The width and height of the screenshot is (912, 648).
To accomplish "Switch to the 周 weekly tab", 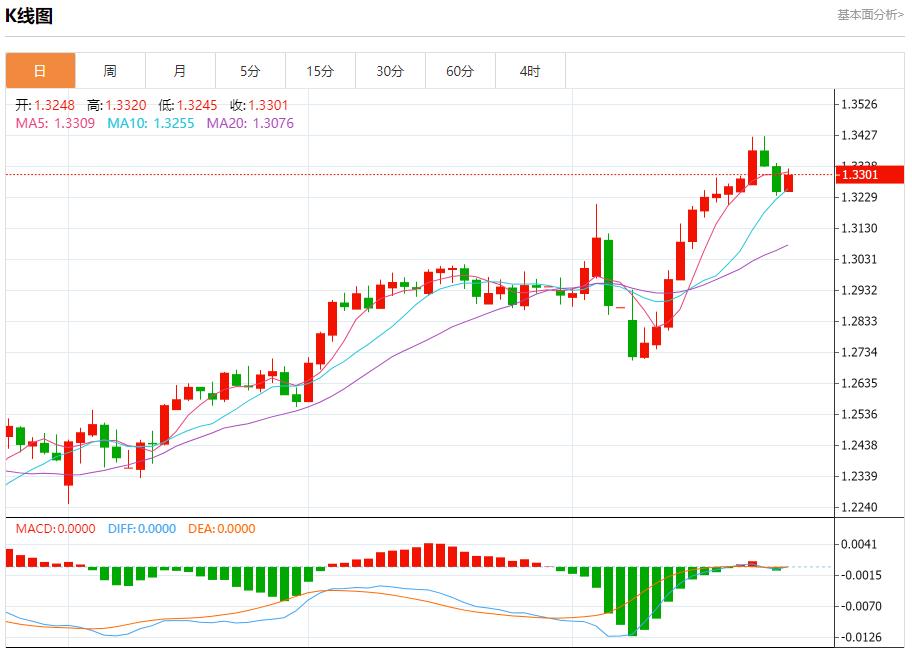I will [110, 71].
